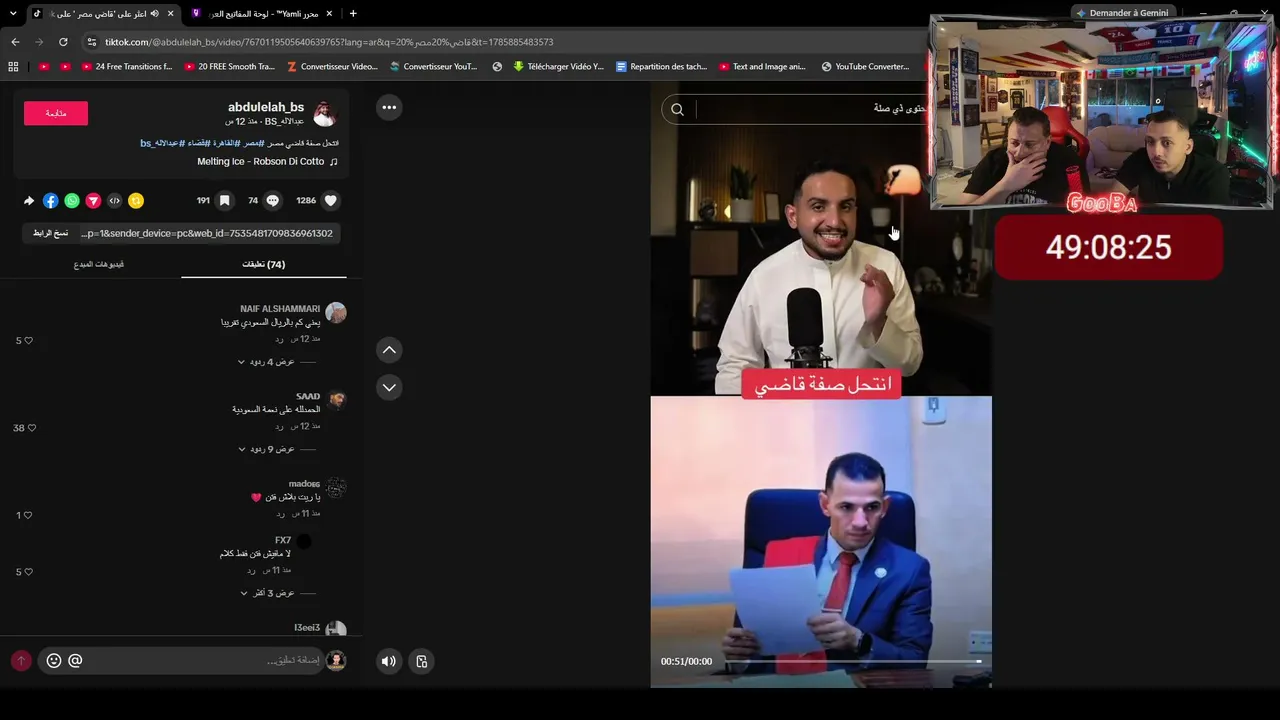Image resolution: width=1280 pixels, height=720 pixels.
Task: Select the TikTok browser tab
Action: tap(102, 13)
